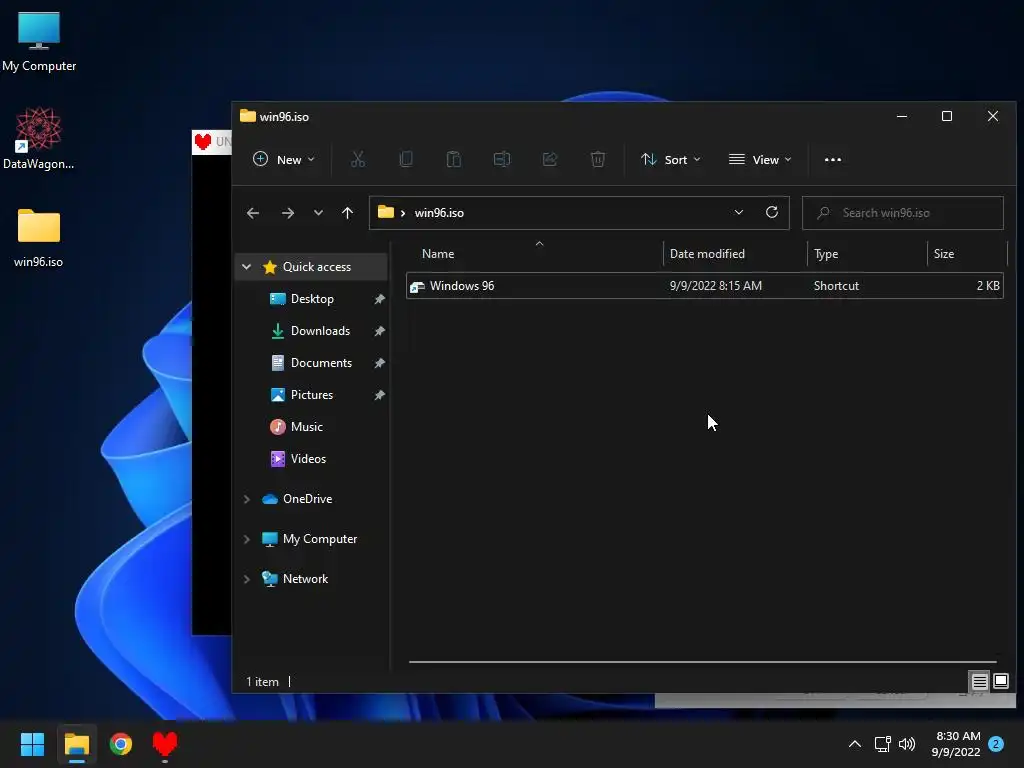Open the View dropdown menu
The height and width of the screenshot is (768, 1024).
(x=760, y=159)
